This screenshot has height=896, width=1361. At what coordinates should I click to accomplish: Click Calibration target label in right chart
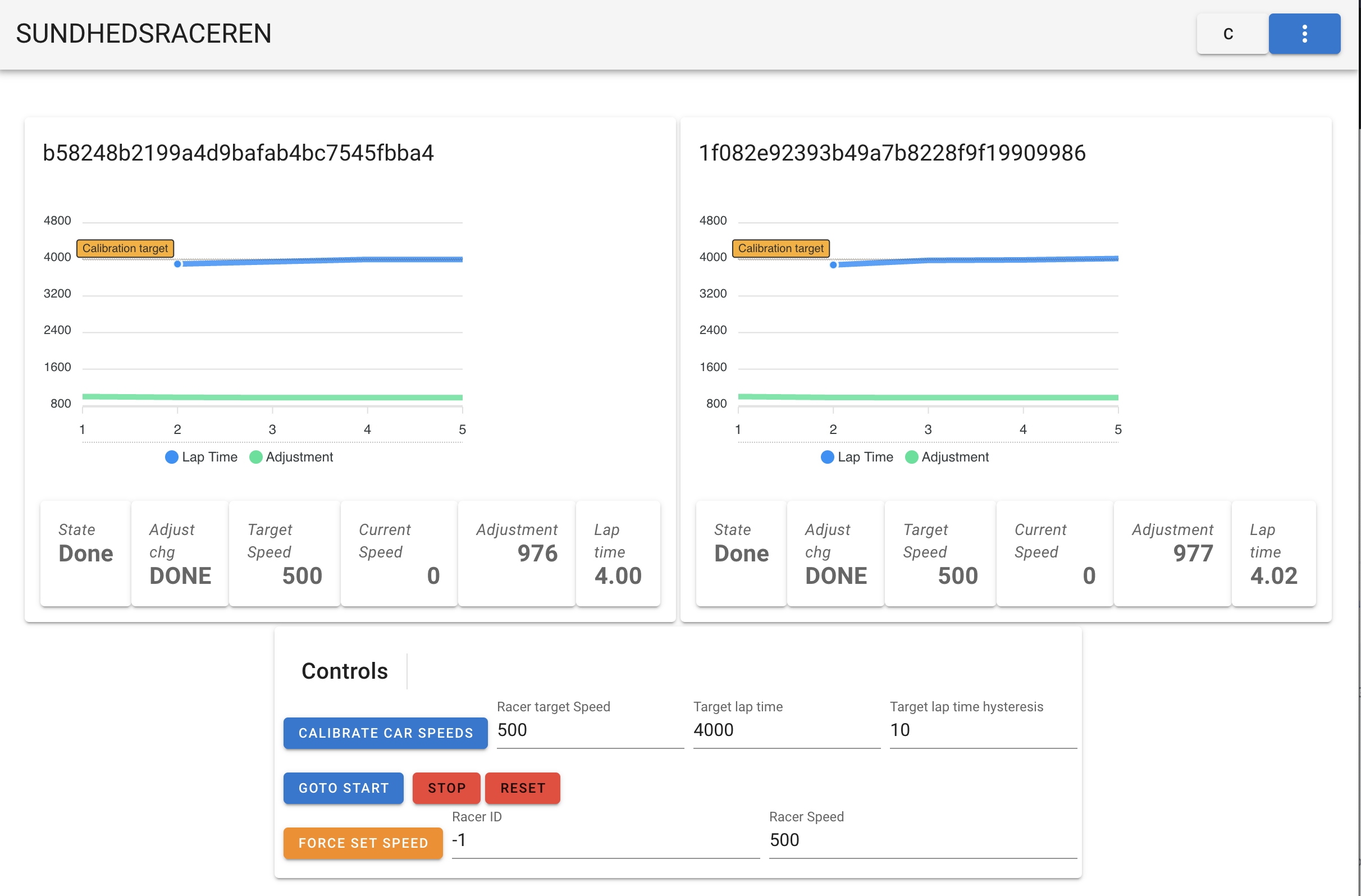pos(780,248)
